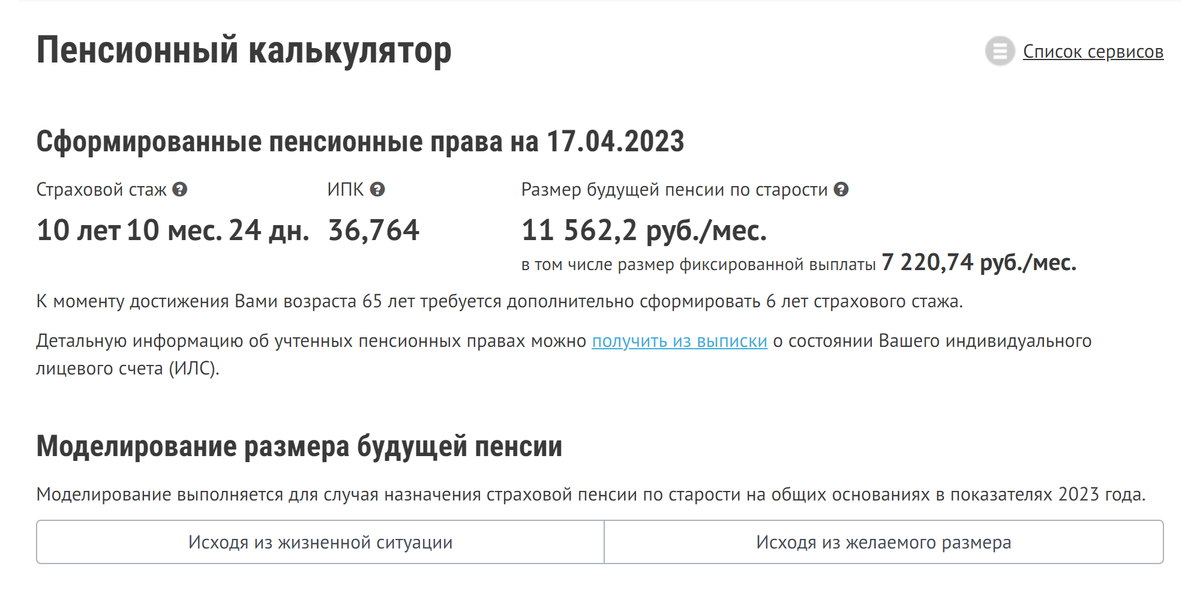Screen dimensions: 1200x605
Task: Click the sentence about reaching age 65
Action: (500, 300)
